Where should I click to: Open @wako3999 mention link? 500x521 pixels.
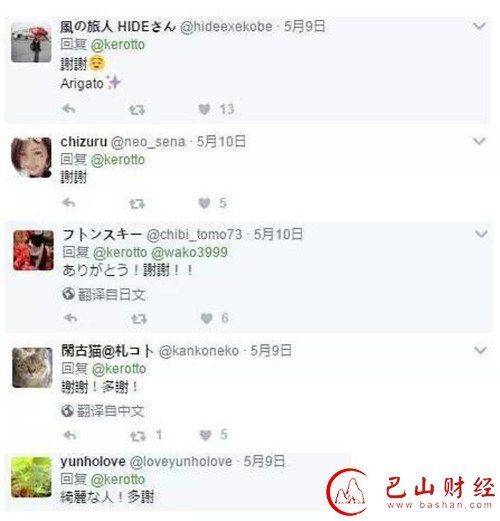click(x=189, y=252)
